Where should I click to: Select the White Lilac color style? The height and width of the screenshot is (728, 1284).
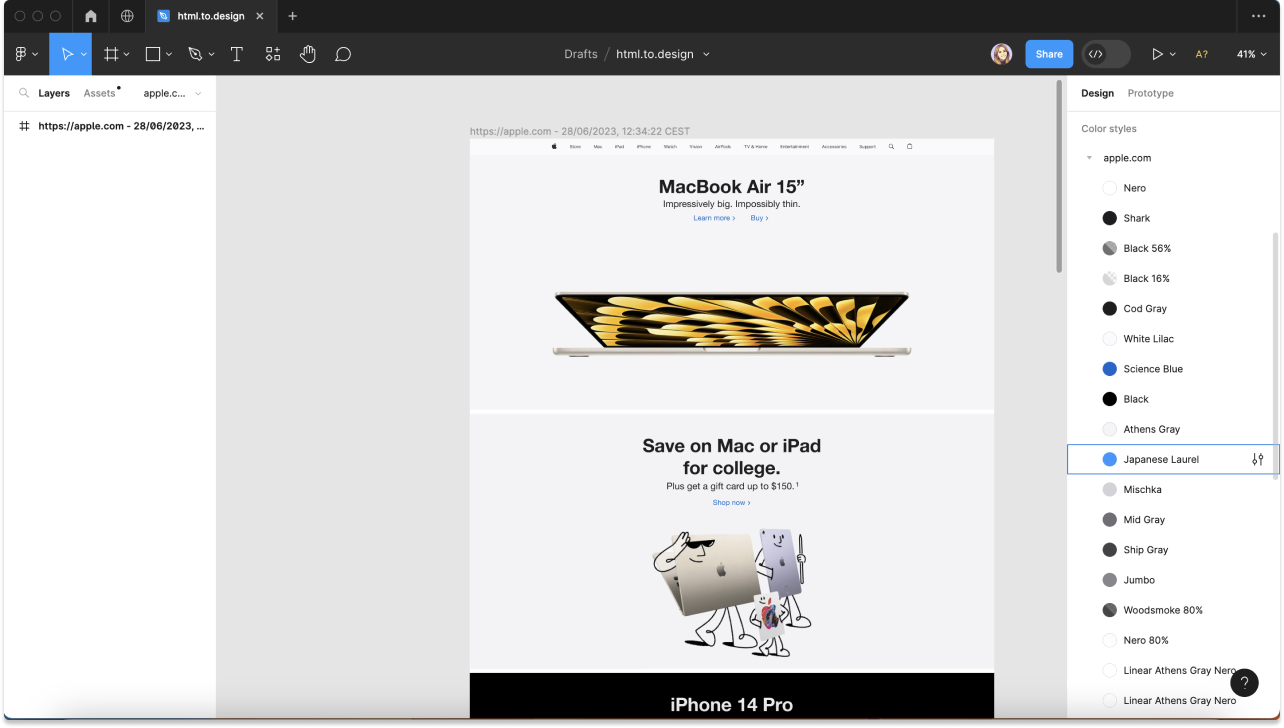click(x=1172, y=338)
